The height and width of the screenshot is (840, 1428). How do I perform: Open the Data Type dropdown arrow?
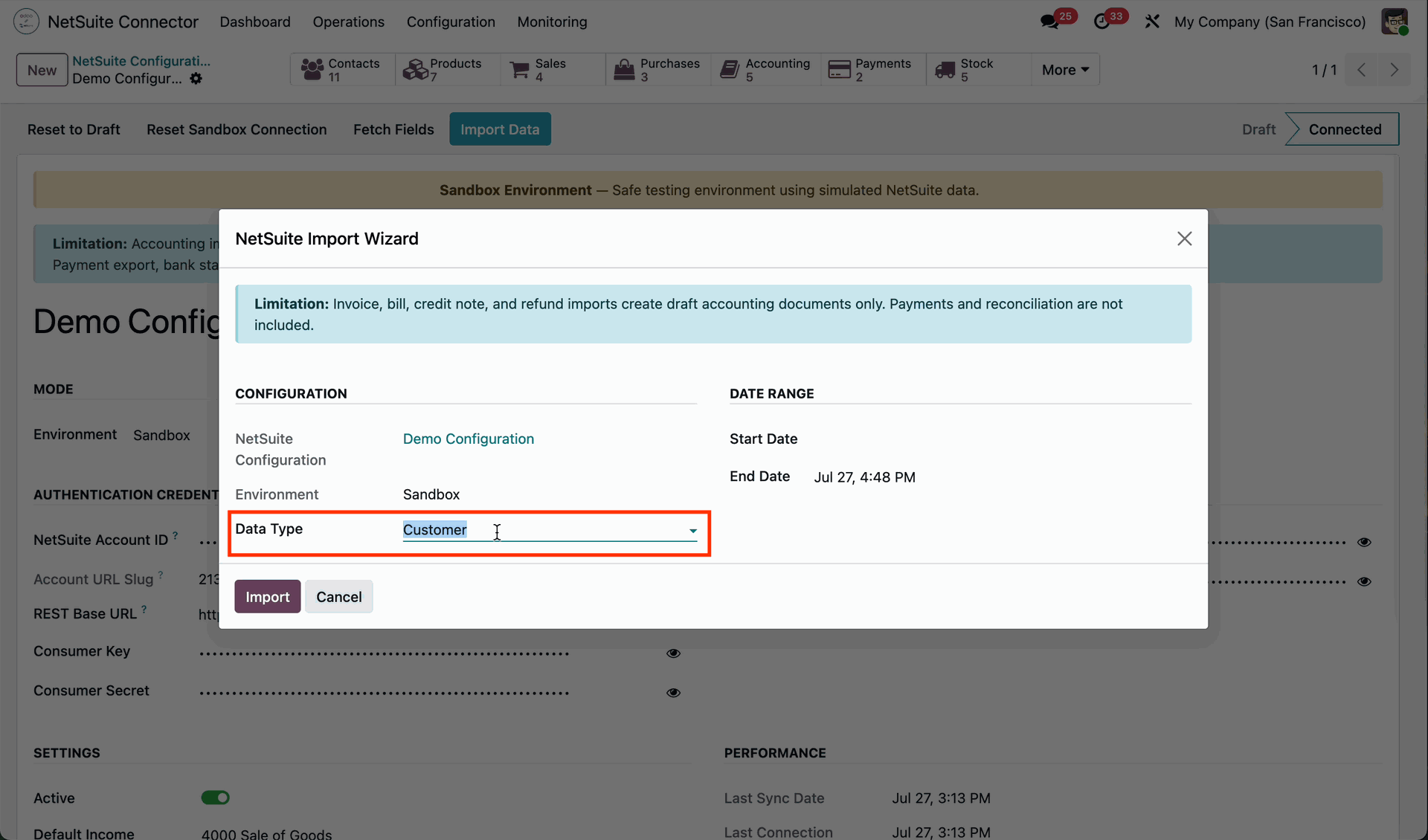(692, 531)
